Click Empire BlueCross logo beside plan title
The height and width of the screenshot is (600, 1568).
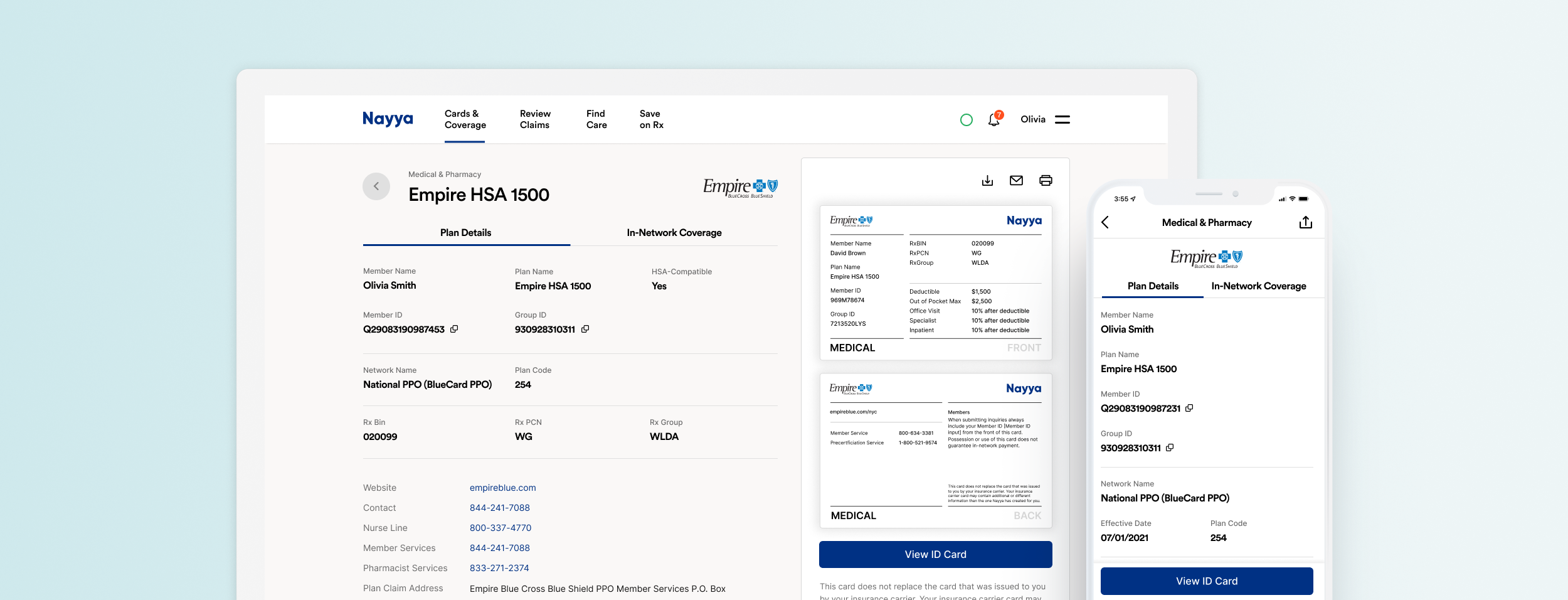pyautogui.click(x=740, y=188)
